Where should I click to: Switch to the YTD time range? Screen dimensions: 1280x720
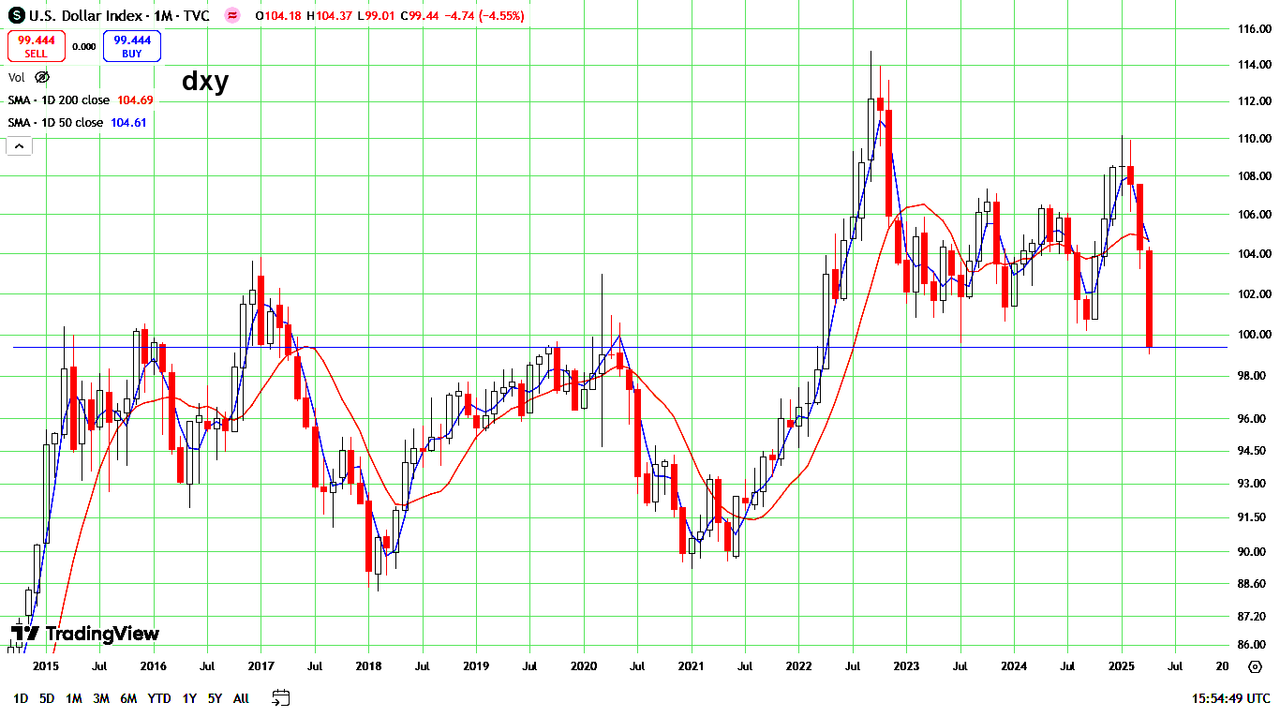pos(159,698)
